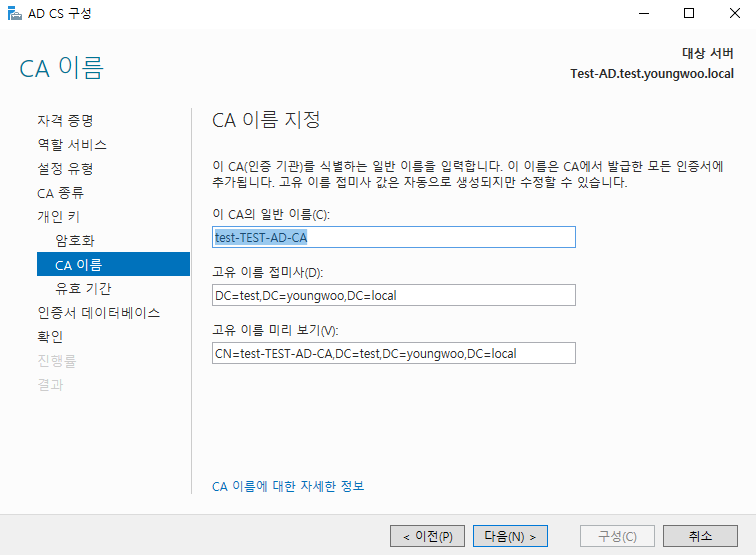
Task: Click the 고유 이름 접미사(D) label
Action: (x=268, y=272)
